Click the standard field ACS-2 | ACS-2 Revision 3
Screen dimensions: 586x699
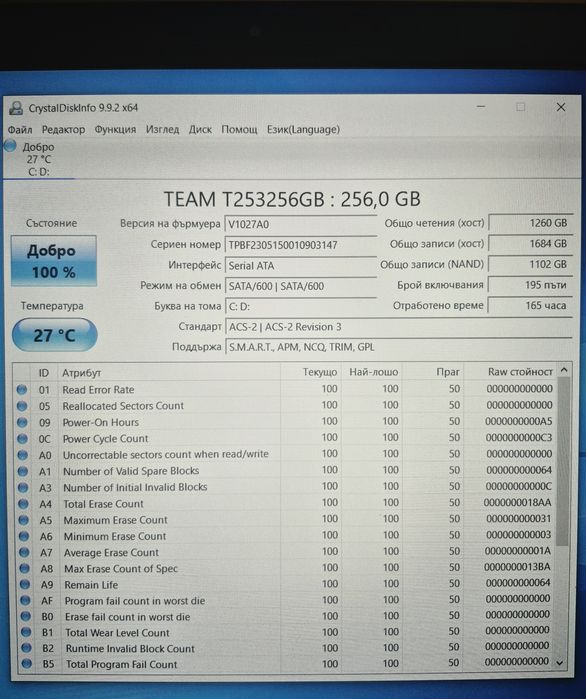pyautogui.click(x=399, y=327)
